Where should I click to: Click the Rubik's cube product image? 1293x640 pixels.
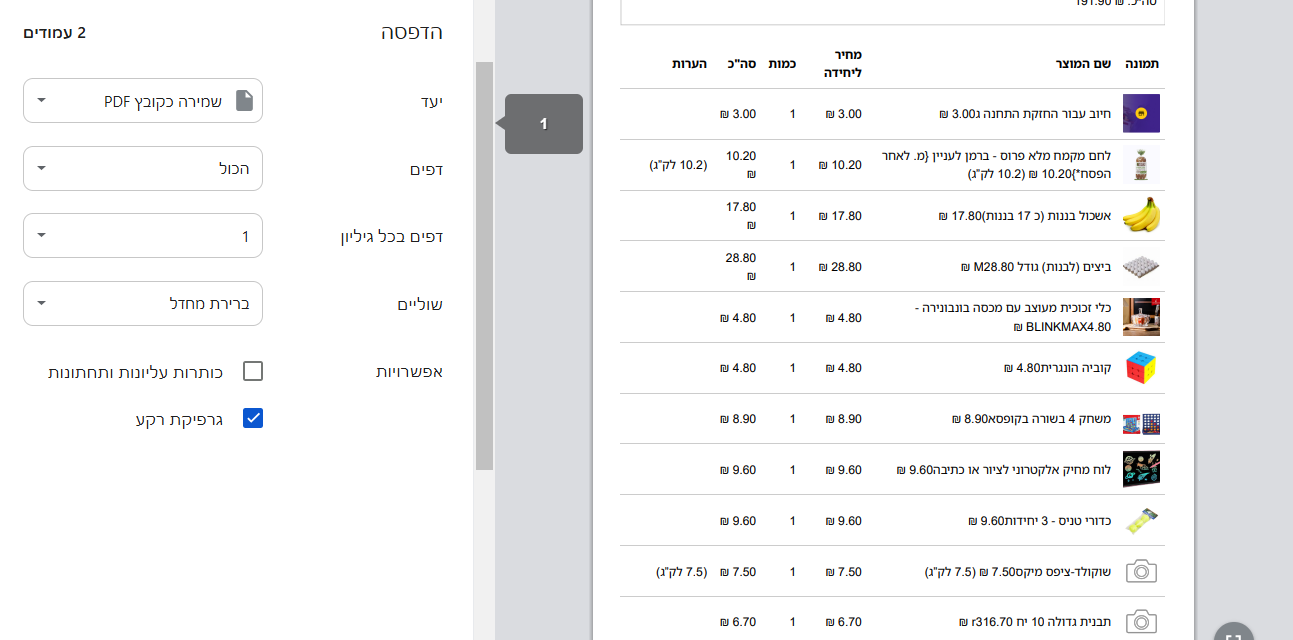[1141, 368]
